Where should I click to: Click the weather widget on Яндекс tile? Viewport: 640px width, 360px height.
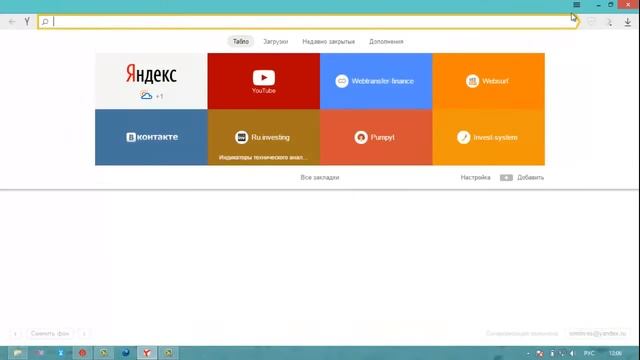point(151,96)
